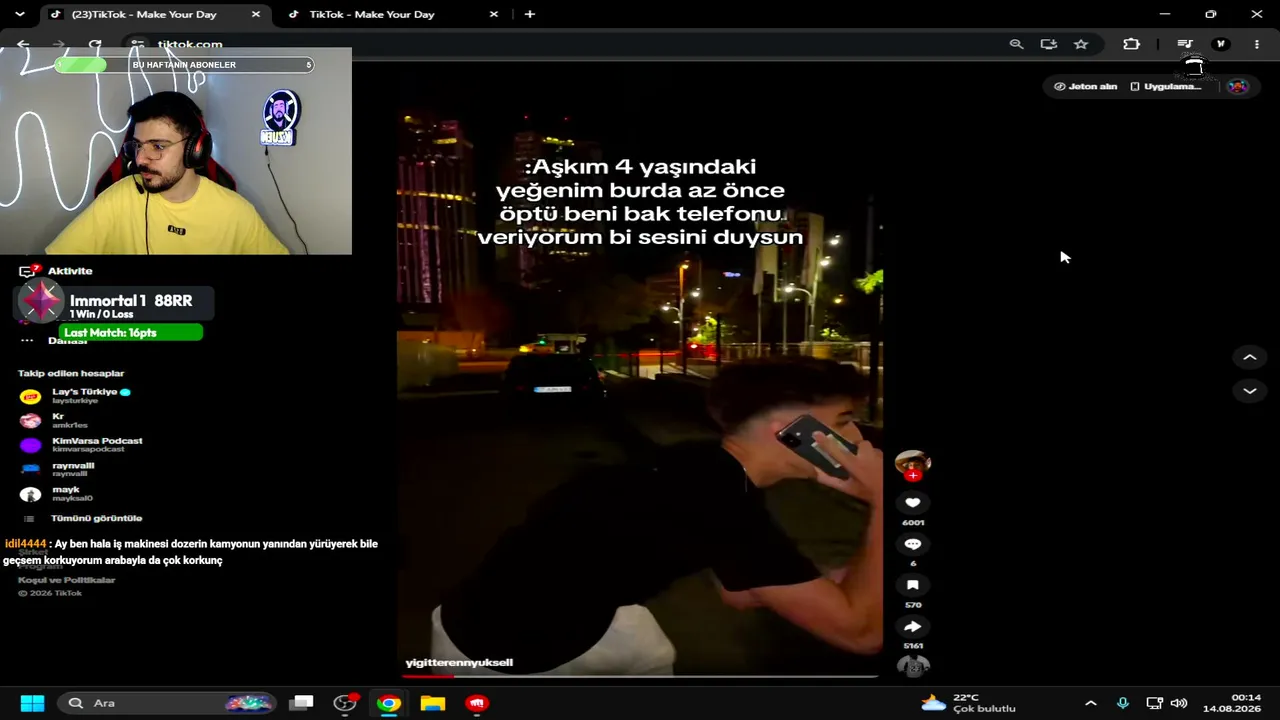Click the browser zoom magnifier icon
The width and height of the screenshot is (1280, 720).
point(1016,44)
